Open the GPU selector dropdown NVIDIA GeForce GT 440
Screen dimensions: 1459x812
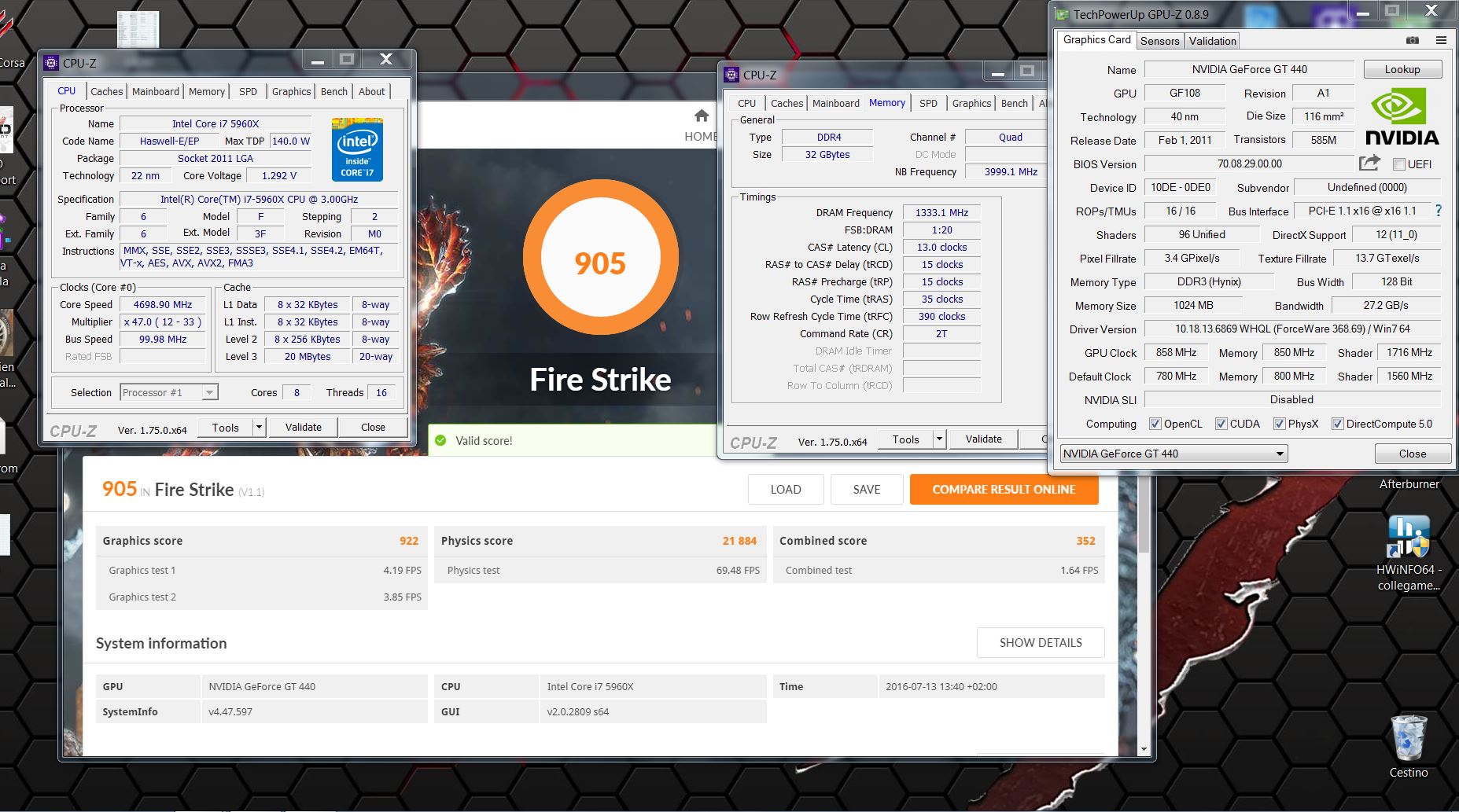click(1173, 454)
